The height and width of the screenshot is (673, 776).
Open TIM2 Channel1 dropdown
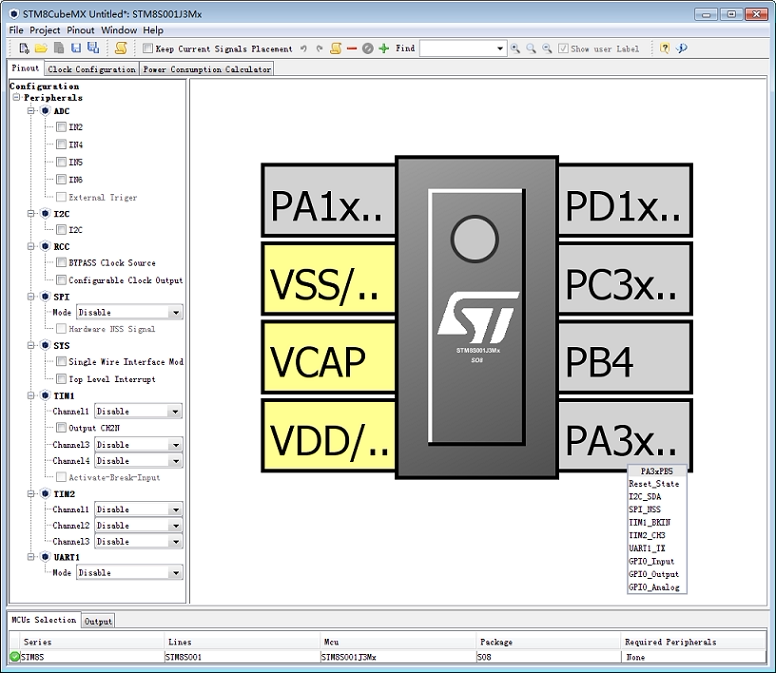click(139, 509)
